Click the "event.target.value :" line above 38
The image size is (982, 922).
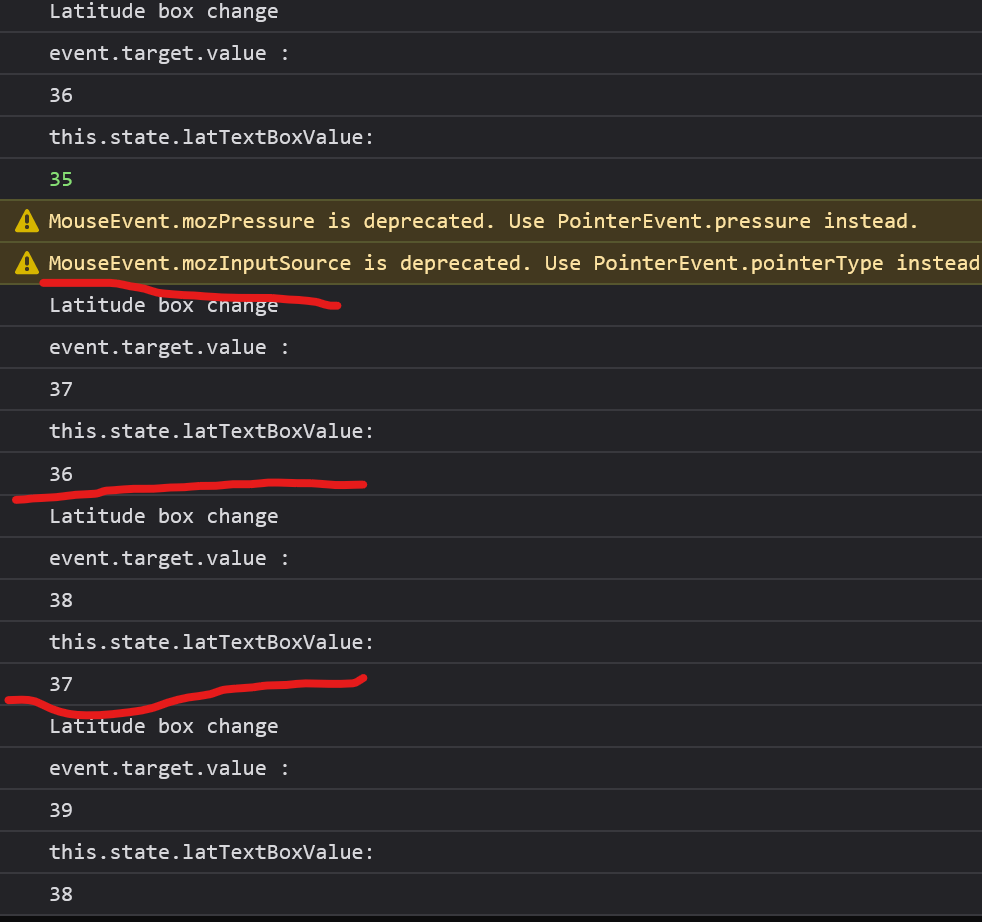(169, 558)
